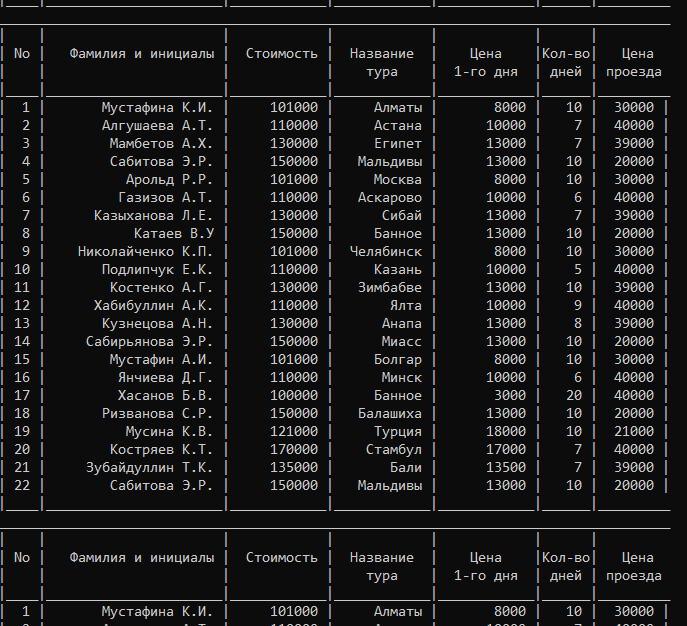Screen dimensions: 687x626
Task: Select Кузнецова А.Н. row name
Action: pyautogui.click(x=157, y=323)
